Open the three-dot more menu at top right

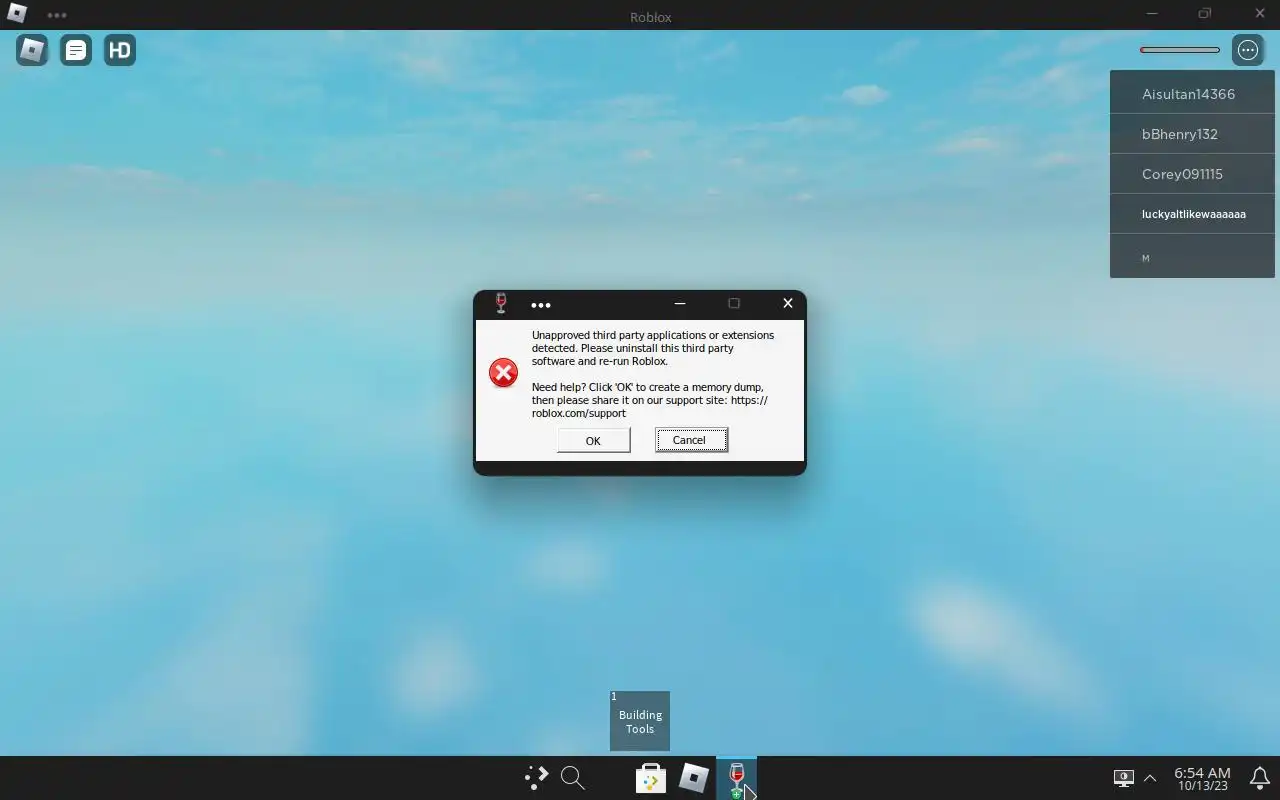click(1248, 50)
